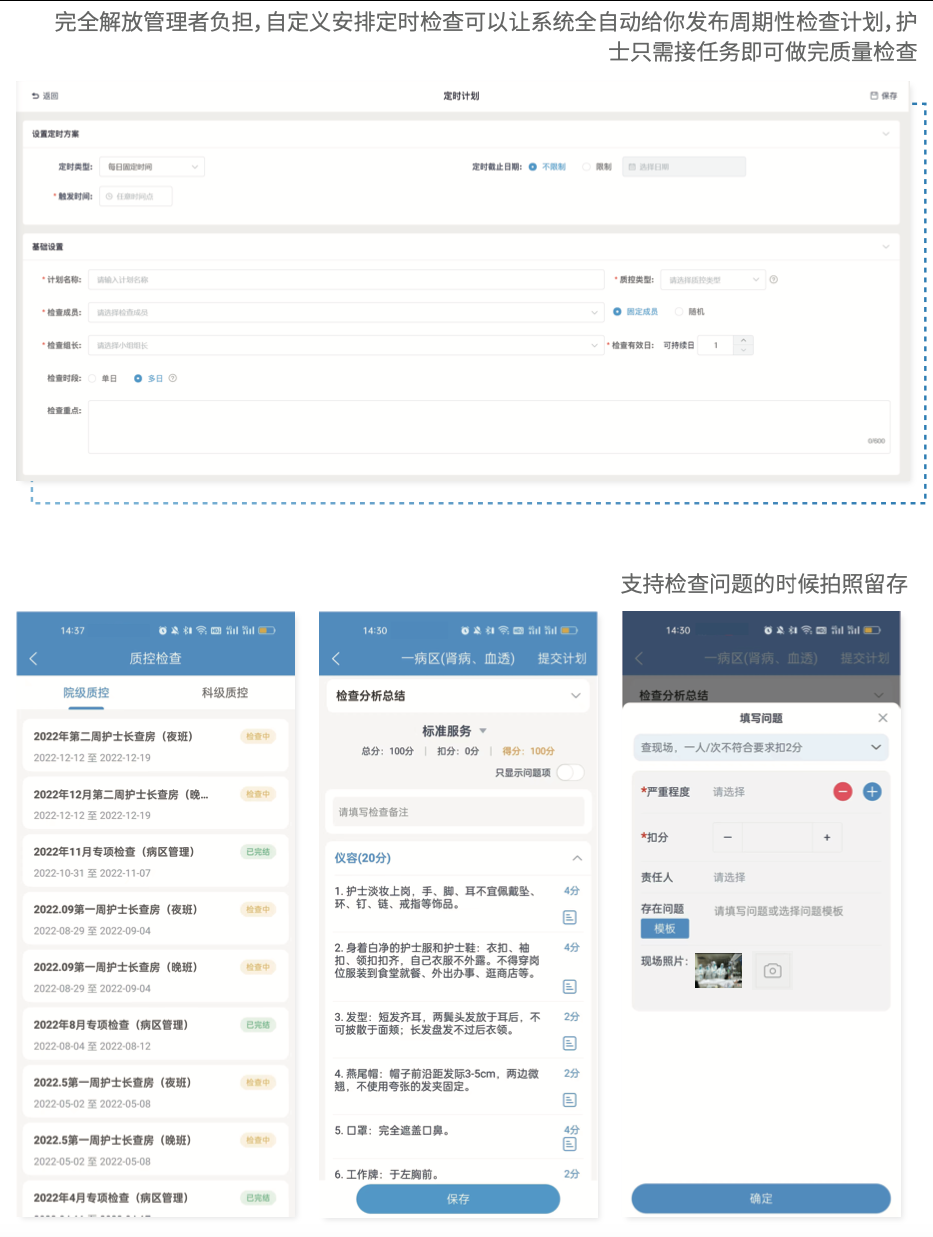Screen dimensions: 933x1237
Task: Decrease 可持续日 with down arrow
Action: pyautogui.click(x=743, y=350)
